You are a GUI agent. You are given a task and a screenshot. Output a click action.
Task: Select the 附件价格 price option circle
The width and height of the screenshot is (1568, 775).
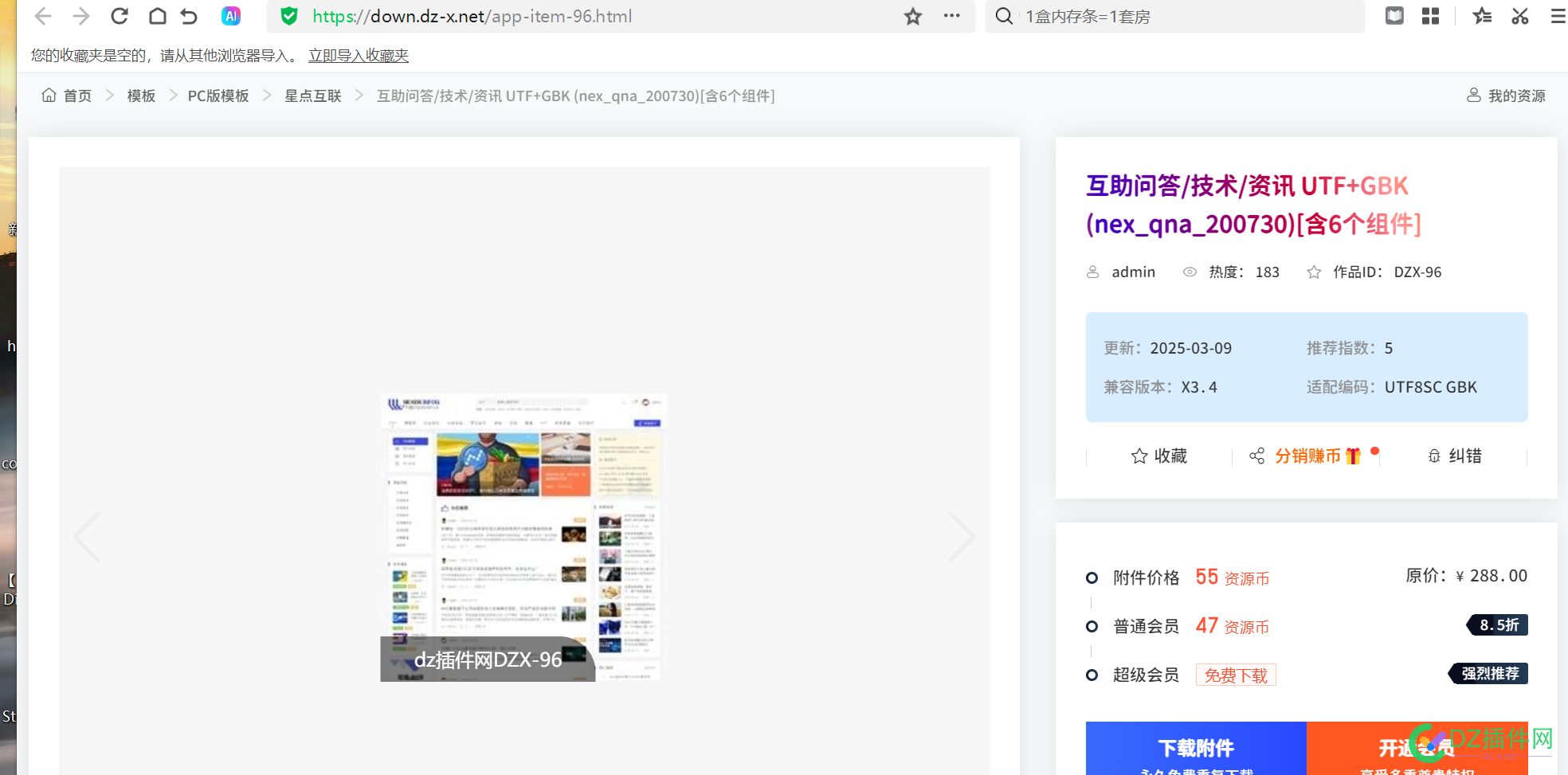1092,577
